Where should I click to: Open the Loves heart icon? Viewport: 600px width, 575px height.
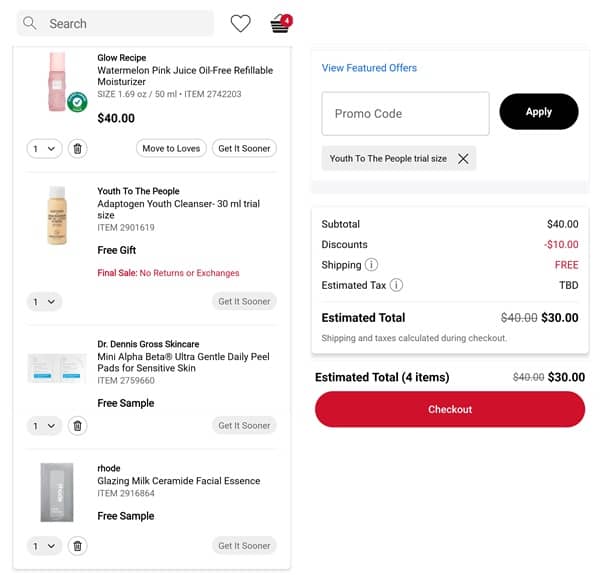240,23
